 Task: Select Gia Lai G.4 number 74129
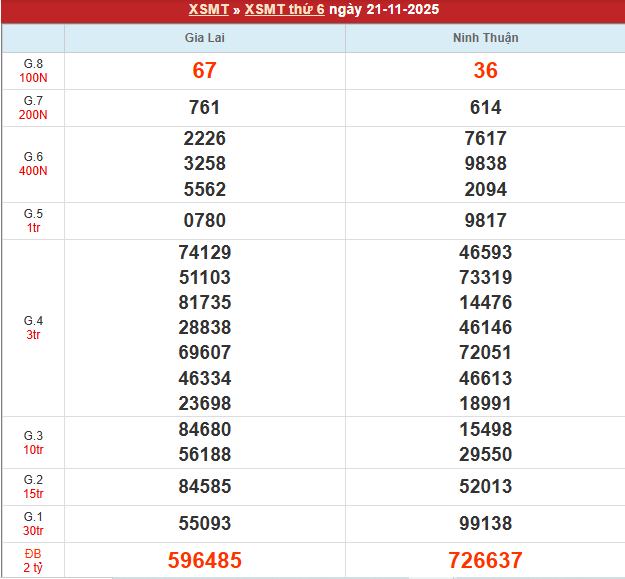[x=204, y=253]
